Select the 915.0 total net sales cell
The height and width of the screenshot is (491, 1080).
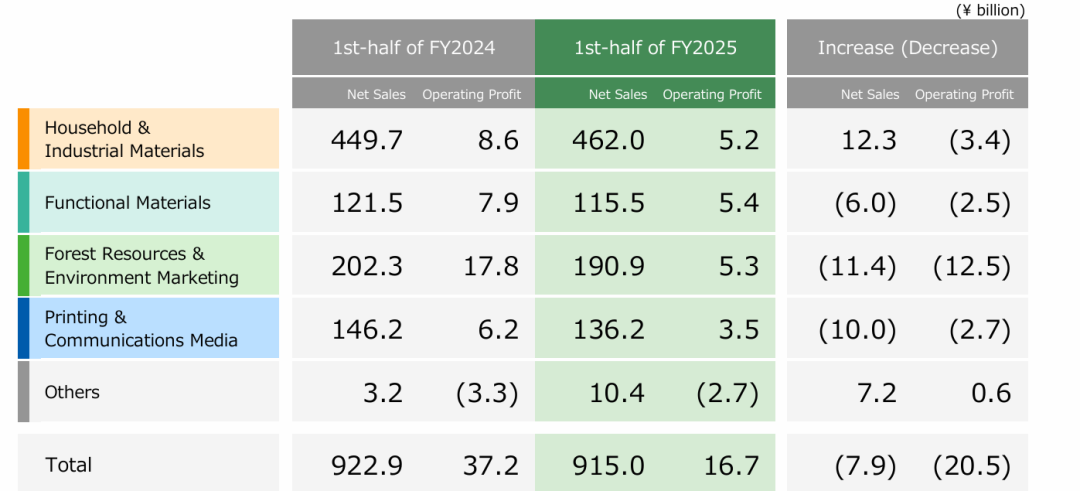click(608, 465)
